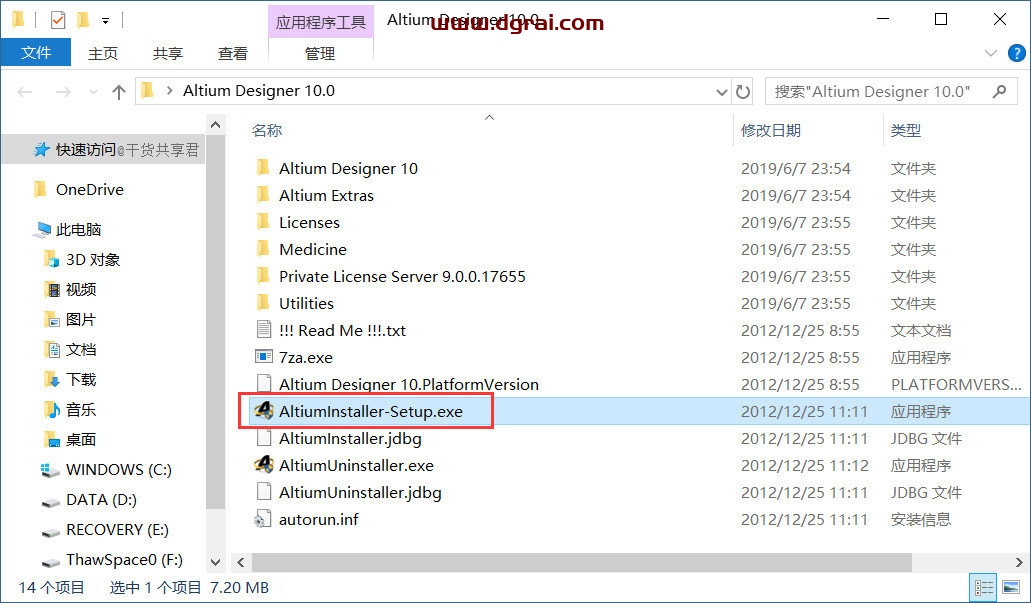This screenshot has width=1031, height=603.
Task: Click the search magnifier icon
Action: (999, 91)
